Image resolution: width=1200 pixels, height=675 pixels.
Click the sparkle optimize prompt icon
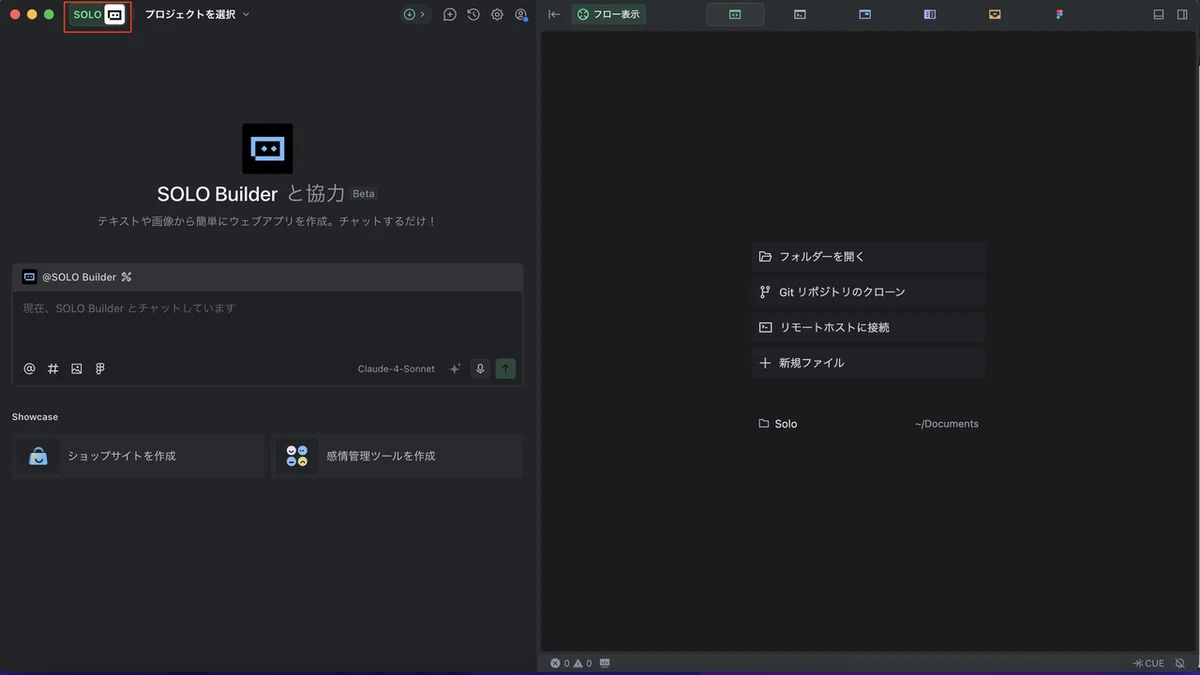coord(455,369)
